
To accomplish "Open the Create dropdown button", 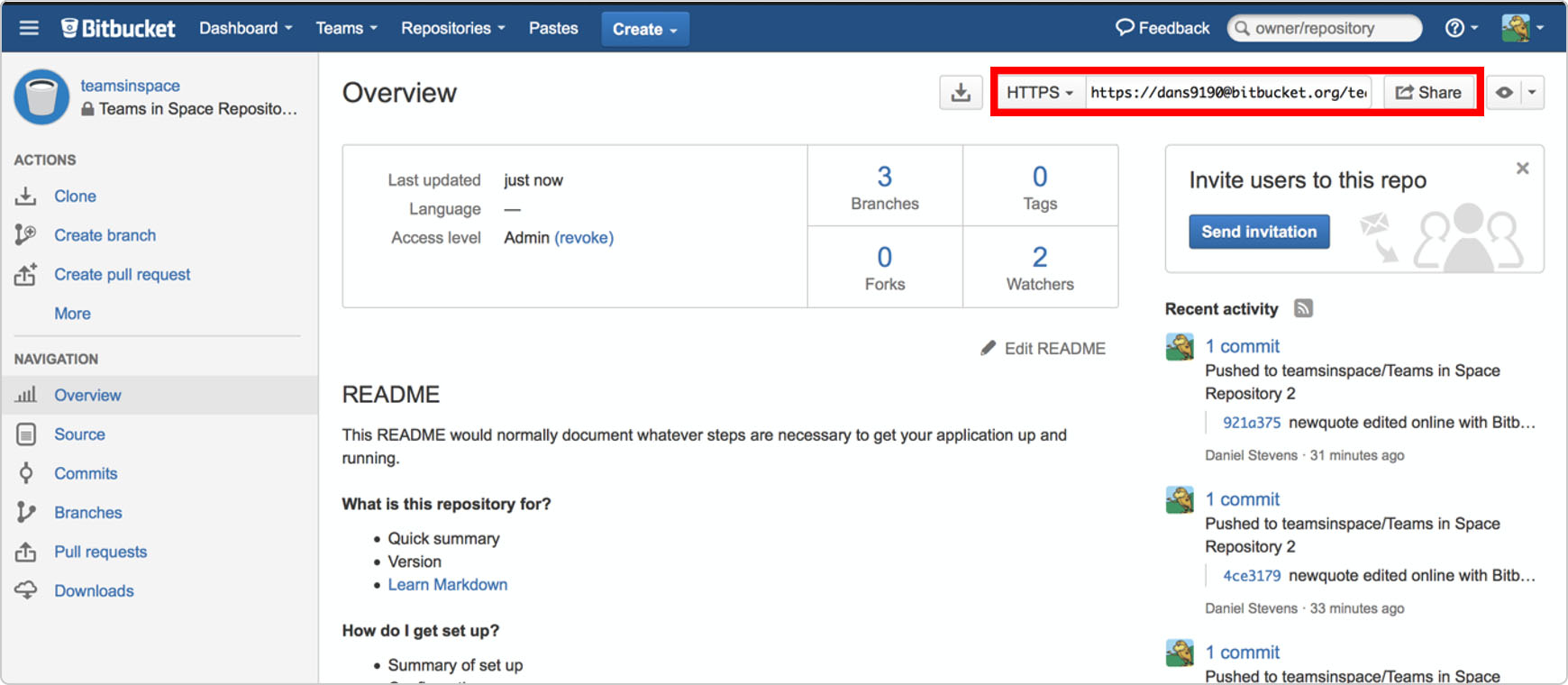I will pyautogui.click(x=645, y=29).
